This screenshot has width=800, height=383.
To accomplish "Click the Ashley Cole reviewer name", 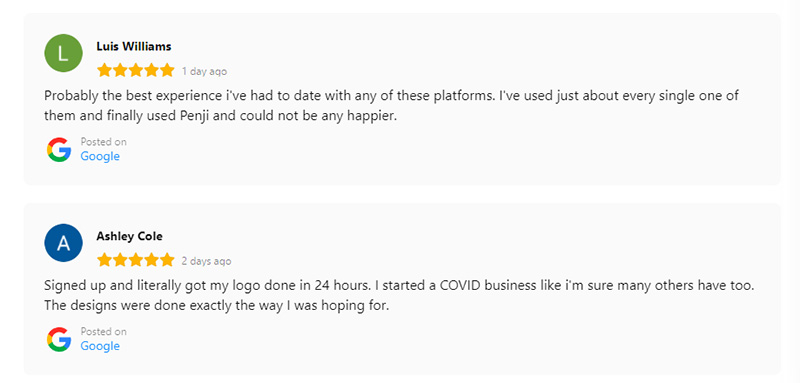I will (130, 236).
